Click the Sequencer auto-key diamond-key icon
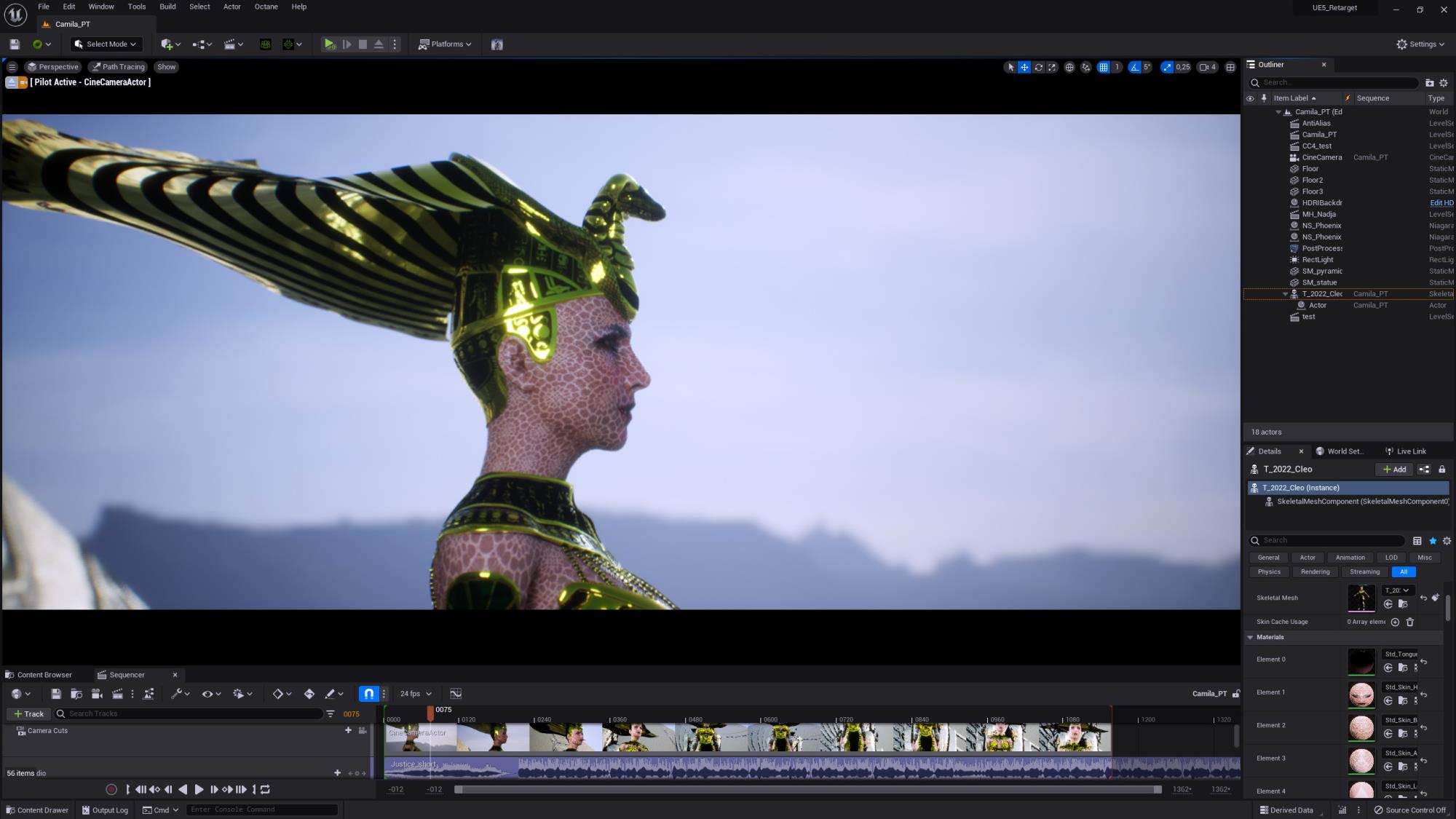Viewport: 1456px width, 819px height. click(x=309, y=694)
